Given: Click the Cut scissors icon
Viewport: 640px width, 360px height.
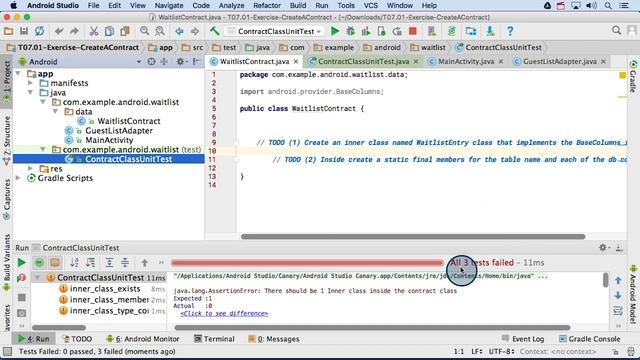Looking at the screenshot, I should (x=94, y=31).
